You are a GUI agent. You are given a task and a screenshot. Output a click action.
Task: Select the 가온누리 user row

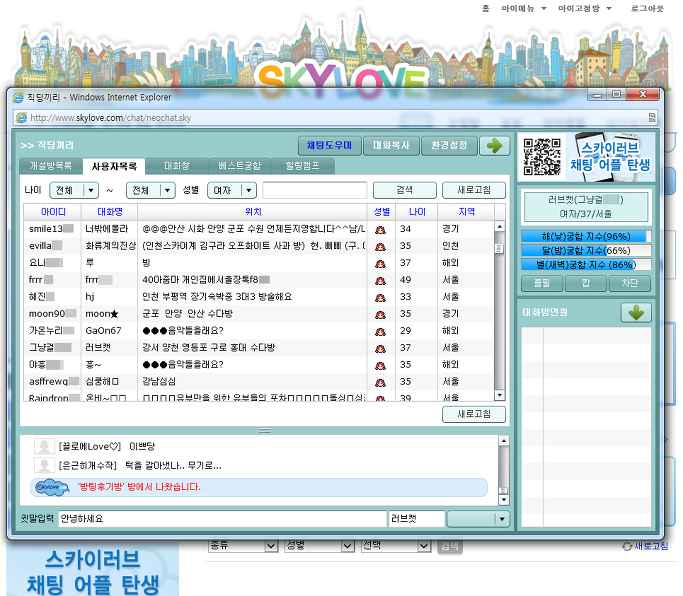point(259,331)
